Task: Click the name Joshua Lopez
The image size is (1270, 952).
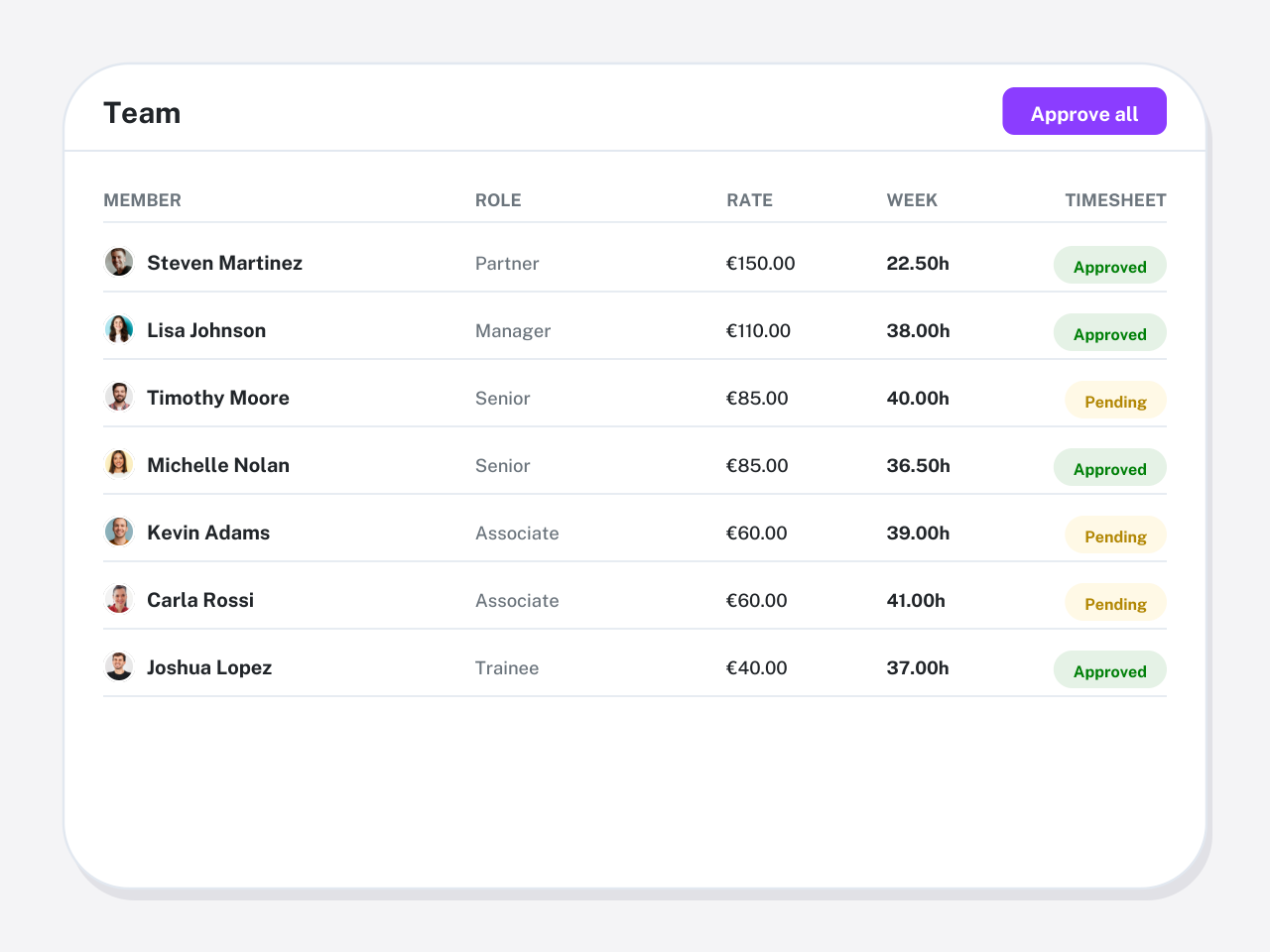Action: point(209,667)
